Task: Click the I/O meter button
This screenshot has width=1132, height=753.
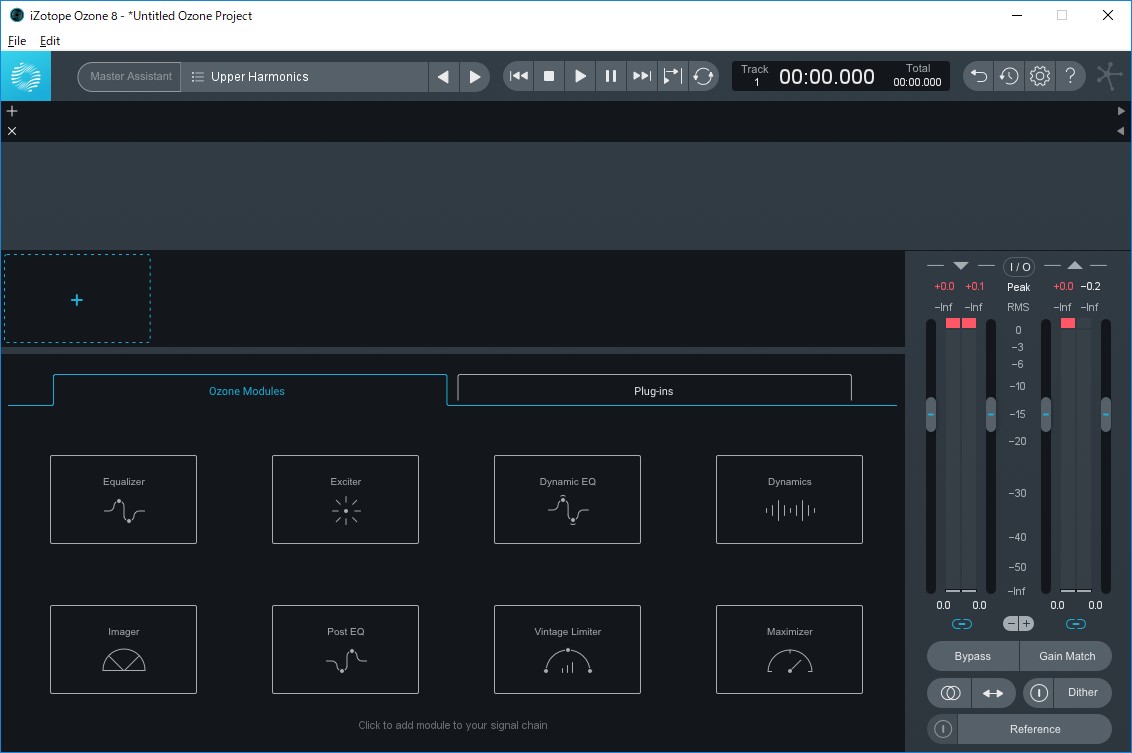Action: [x=1019, y=267]
